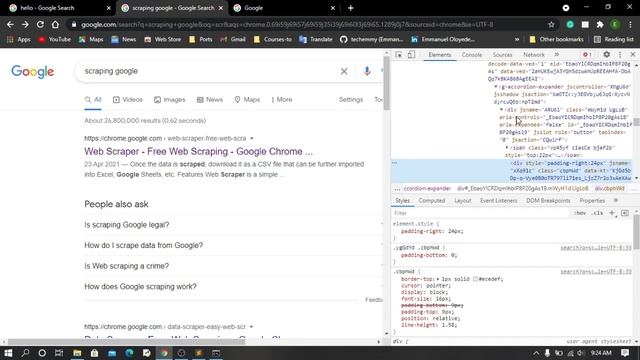Select the inspect element picker icon

[x=399, y=55]
